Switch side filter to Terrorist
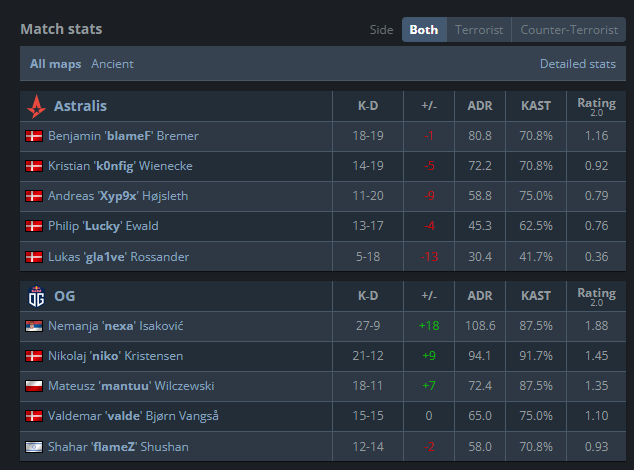The image size is (634, 470). [479, 30]
